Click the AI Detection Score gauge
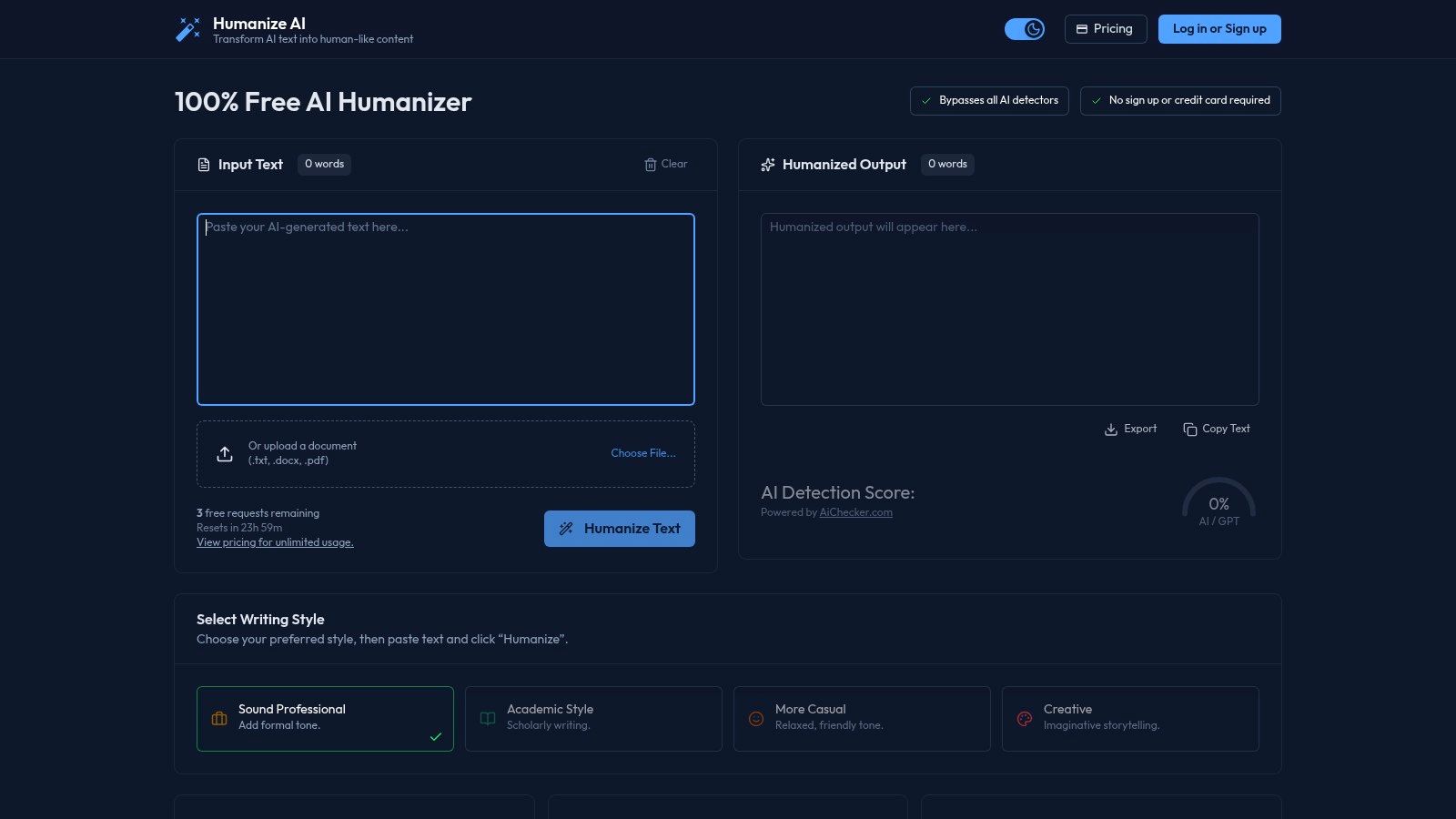Screen dimensions: 1456x819 coord(1218,506)
